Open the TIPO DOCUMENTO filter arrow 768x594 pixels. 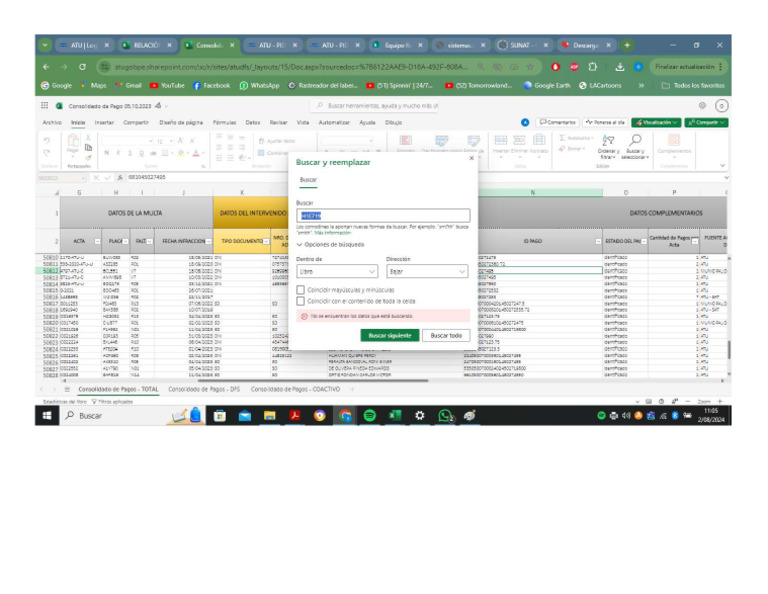coord(266,241)
